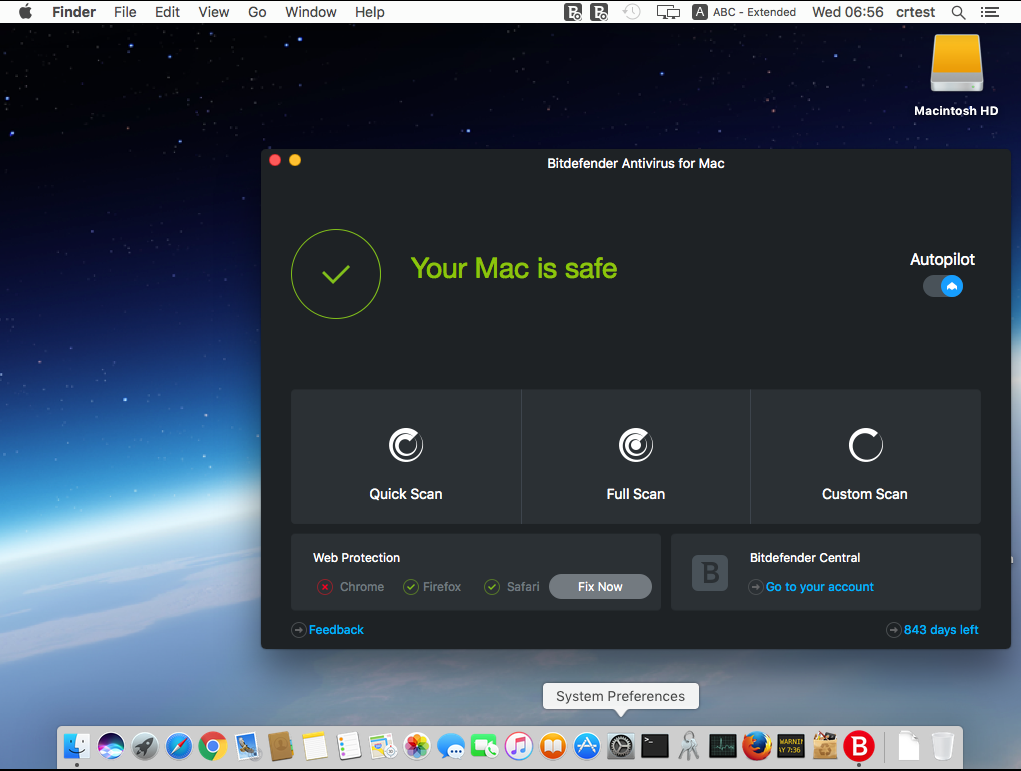Open Console warning icon in the Dock
1021x771 pixels.
[791, 746]
